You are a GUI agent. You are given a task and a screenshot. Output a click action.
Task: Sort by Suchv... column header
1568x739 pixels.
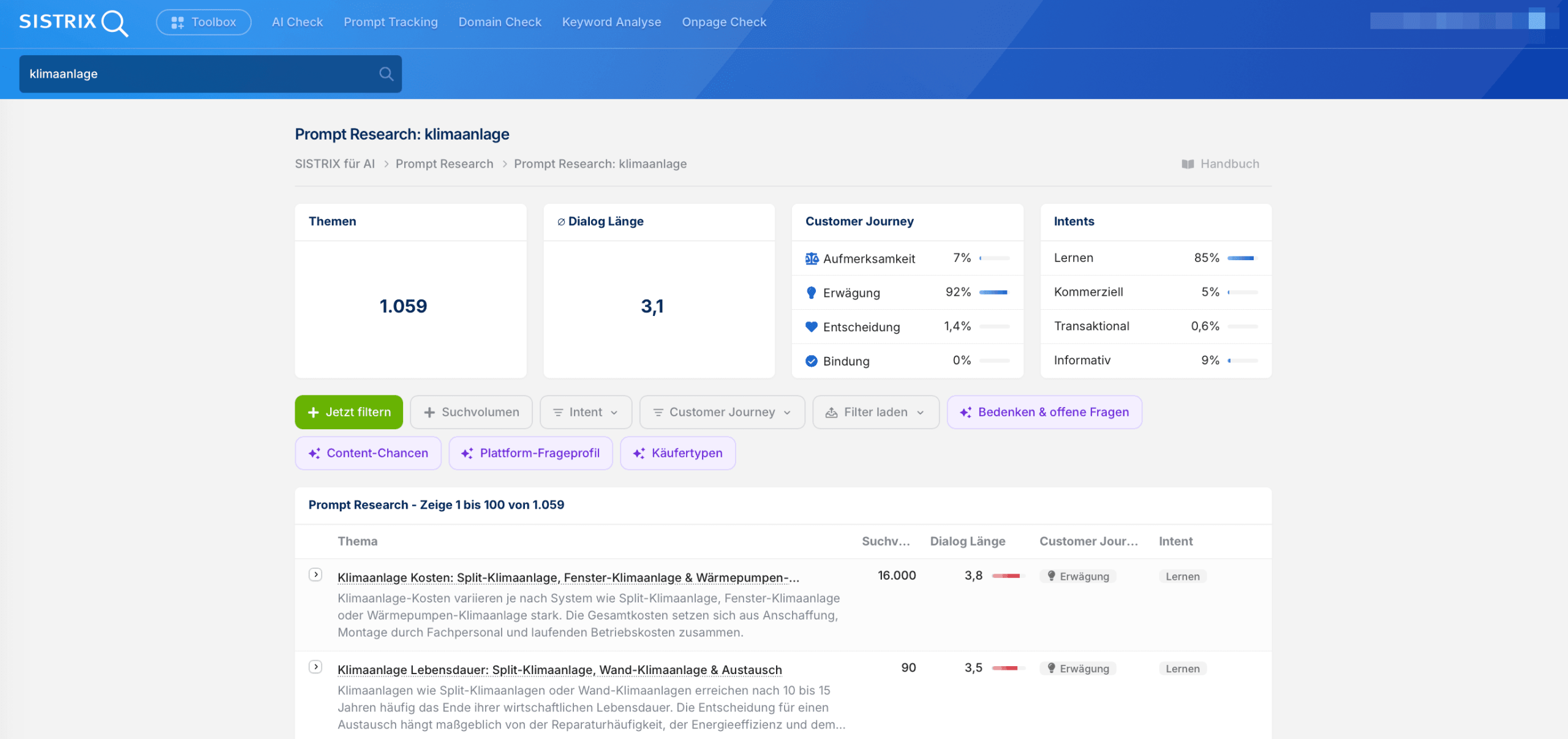click(x=886, y=541)
